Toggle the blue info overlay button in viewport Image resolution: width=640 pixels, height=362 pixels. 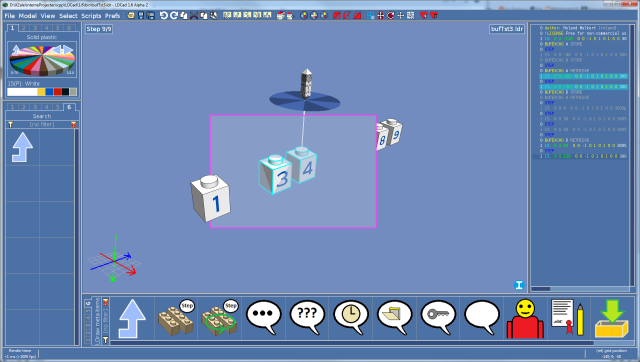tap(519, 285)
